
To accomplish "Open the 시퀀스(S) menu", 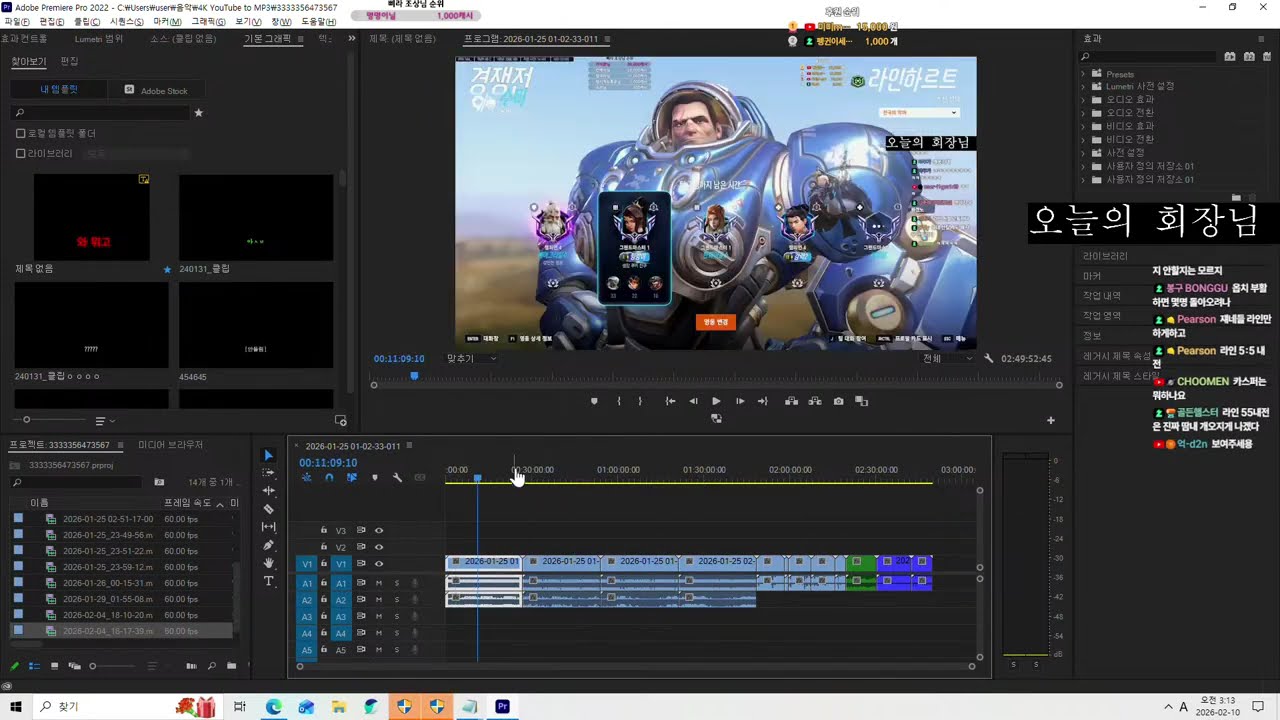I will pos(126,21).
